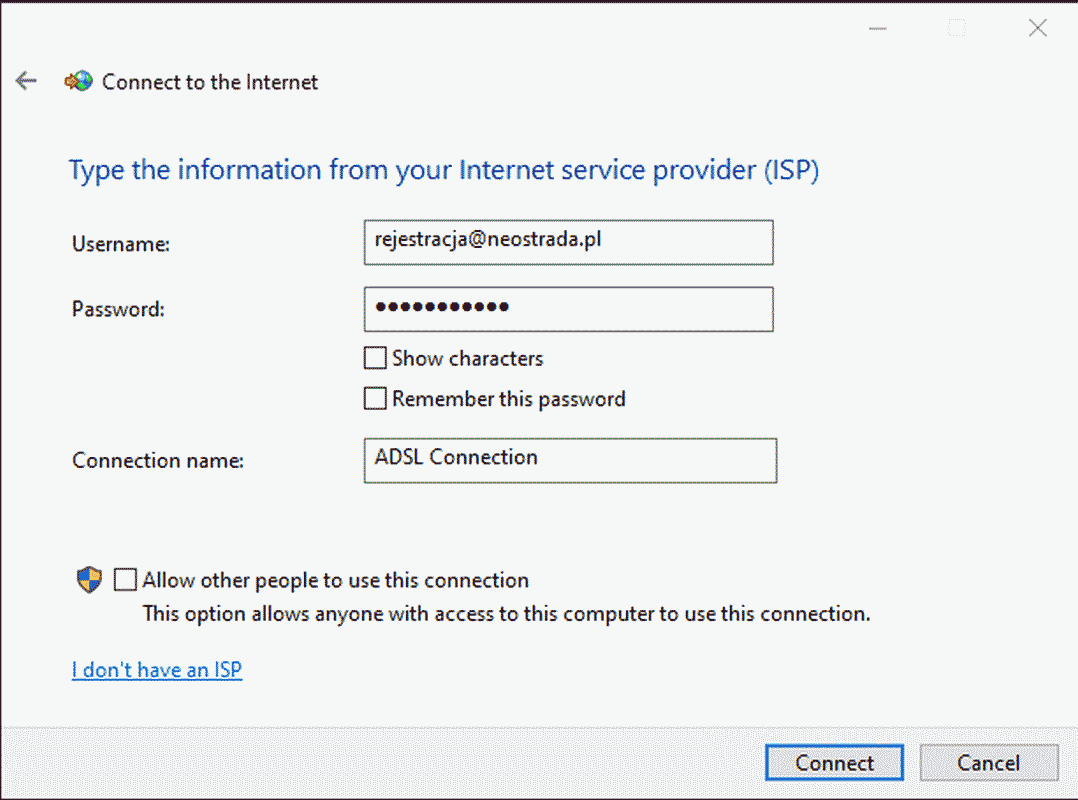Click the Connect to the Internet title text
1078x800 pixels.
coord(210,82)
